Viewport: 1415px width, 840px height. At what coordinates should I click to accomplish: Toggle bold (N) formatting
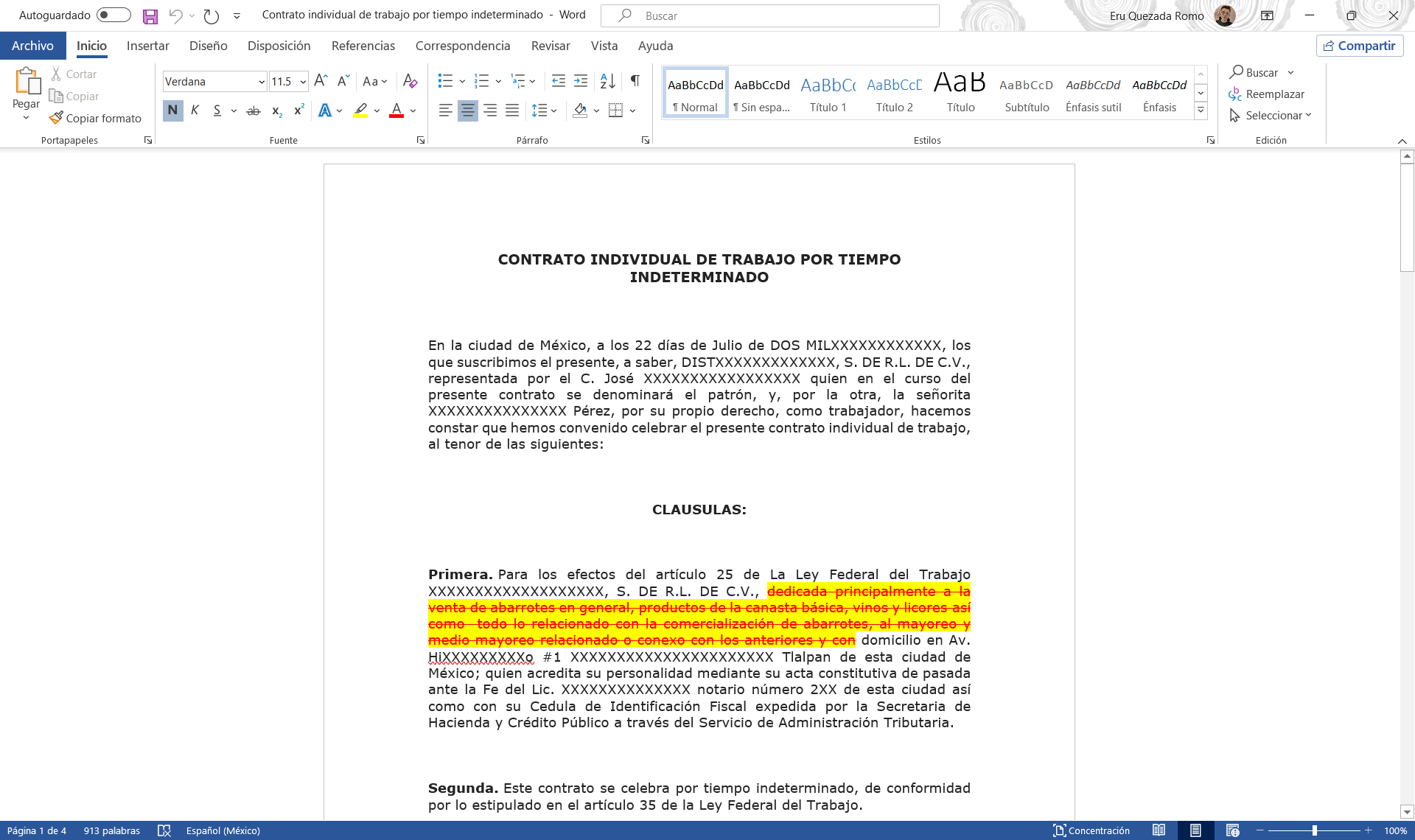click(x=172, y=111)
